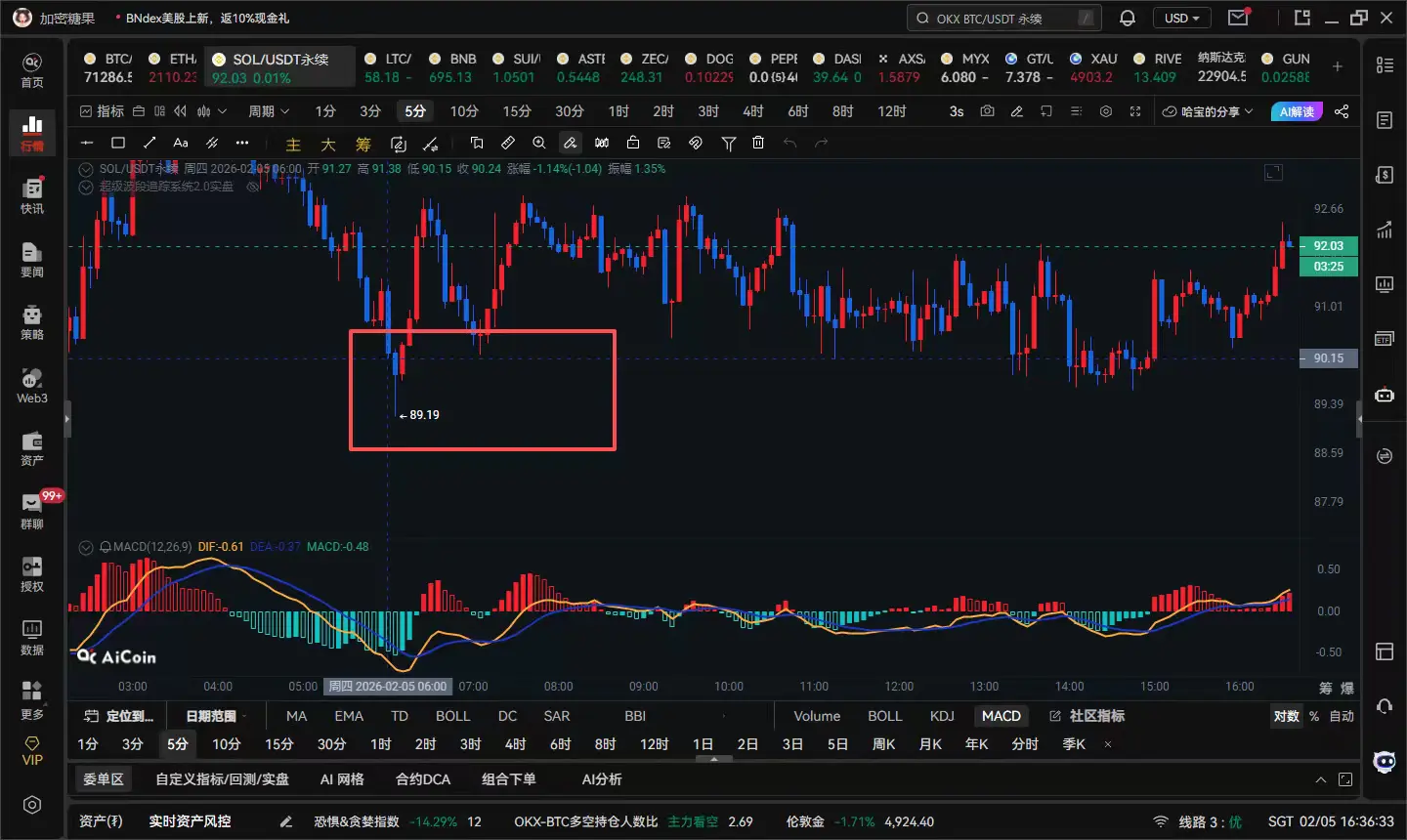The width and height of the screenshot is (1407, 840).
Task: Expand the 哈宝的分享 dropdown
Action: (x=1208, y=111)
